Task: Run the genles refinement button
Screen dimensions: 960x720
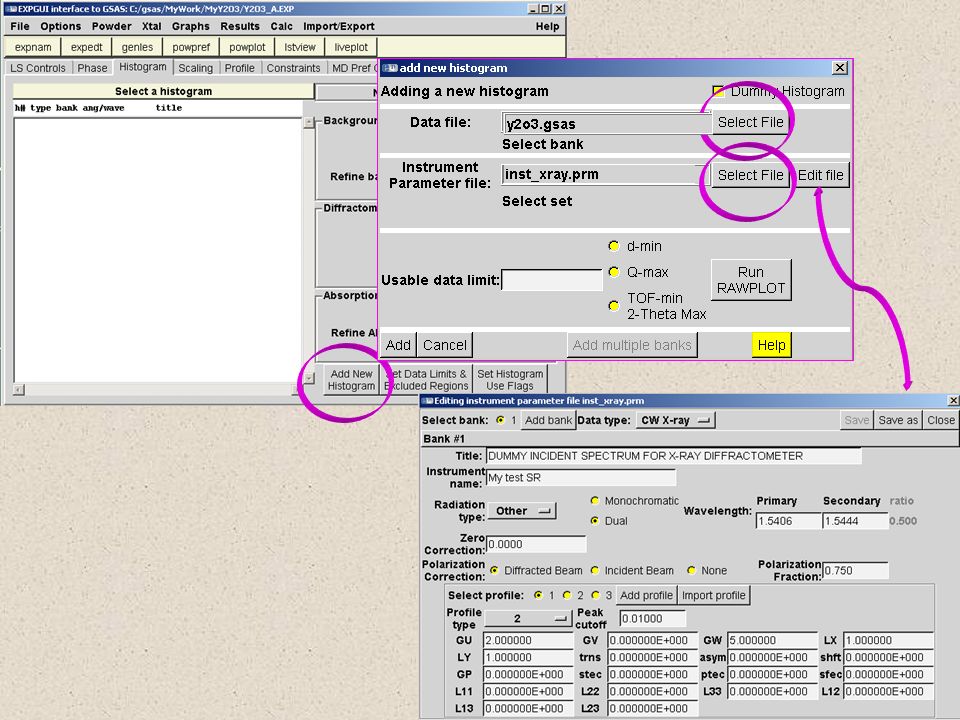Action: click(x=137, y=47)
